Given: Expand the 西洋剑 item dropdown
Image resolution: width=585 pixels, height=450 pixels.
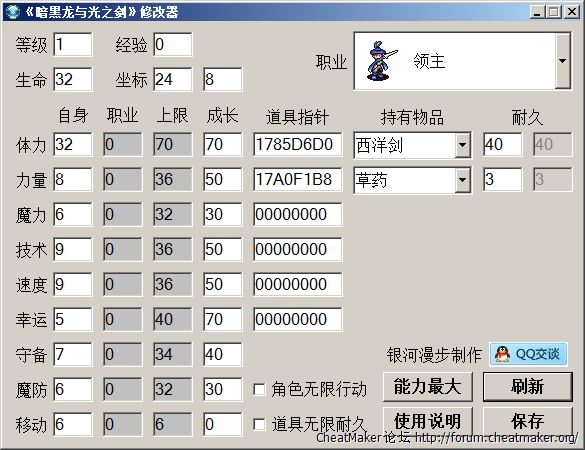Looking at the screenshot, I should 463,145.
